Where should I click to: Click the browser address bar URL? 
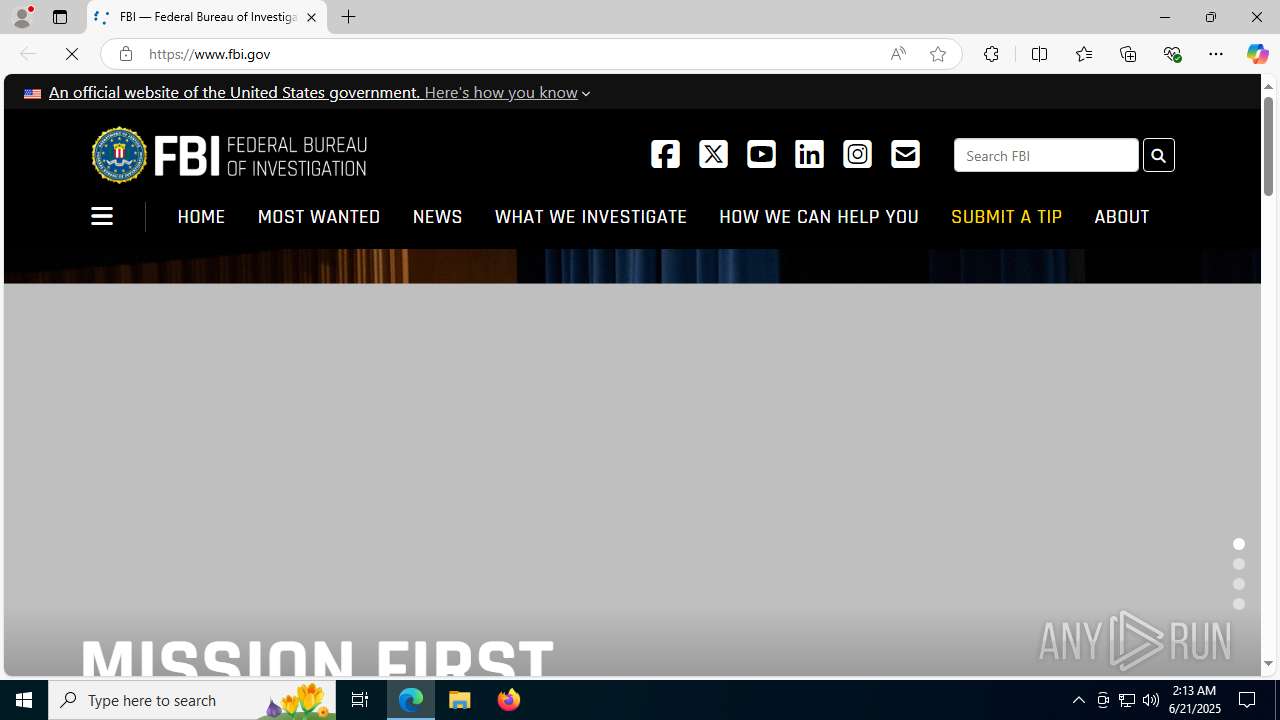210,54
